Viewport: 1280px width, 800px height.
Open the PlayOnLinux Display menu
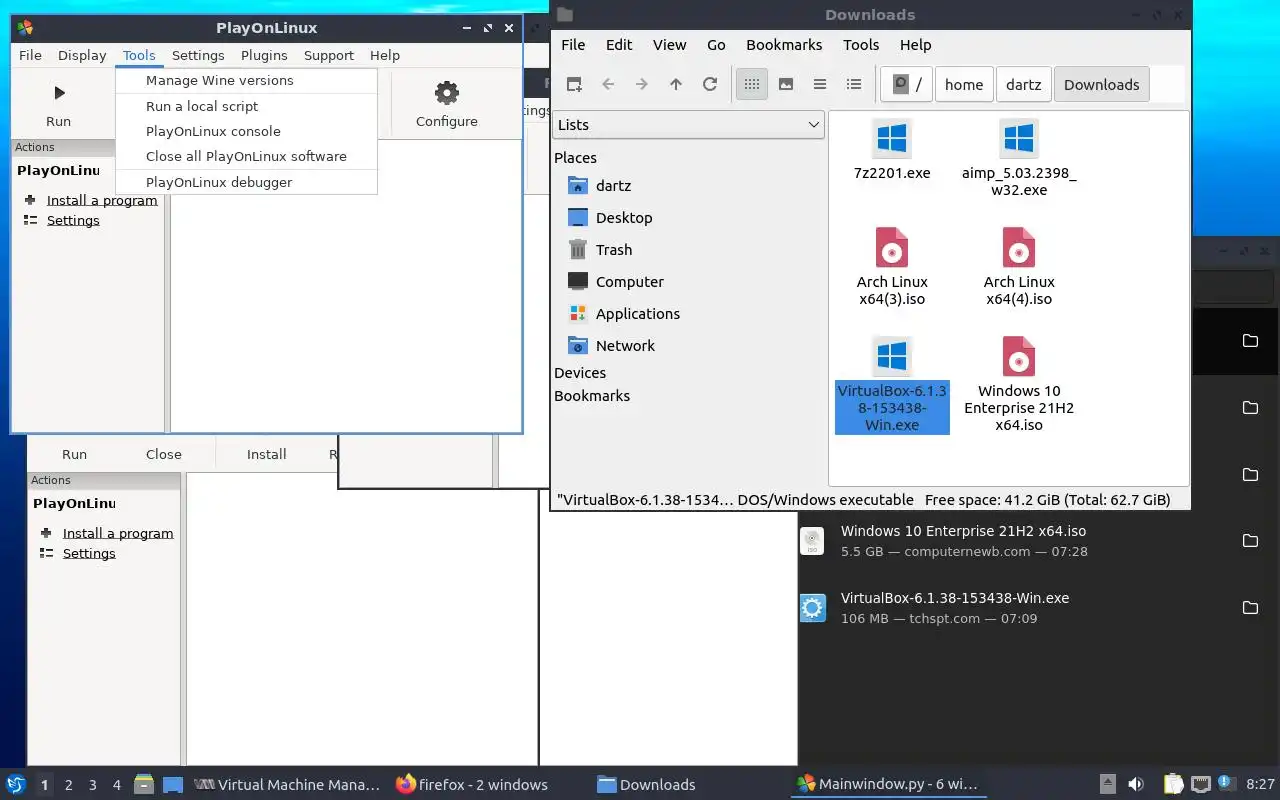[82, 55]
